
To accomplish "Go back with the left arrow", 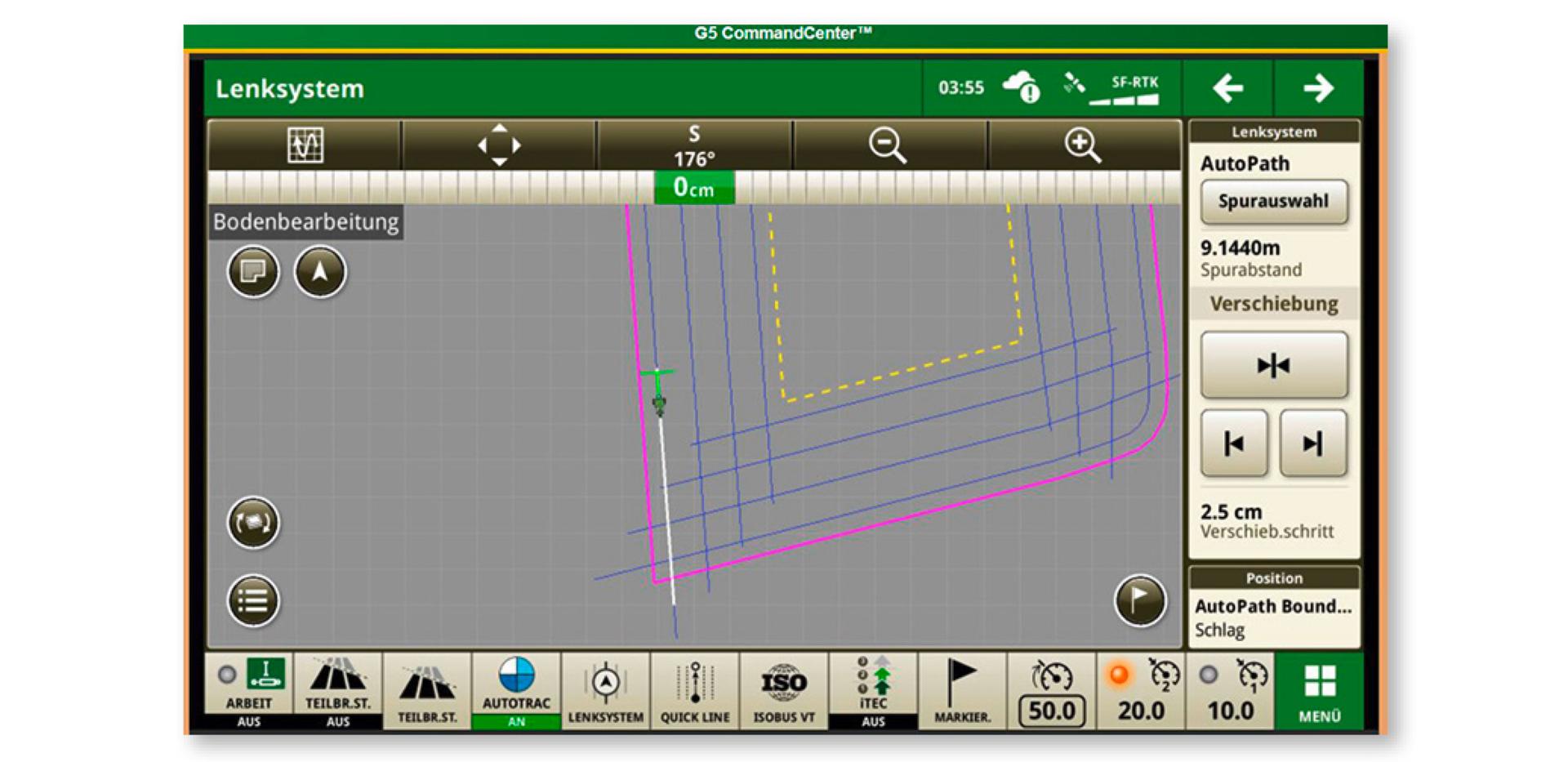I will 1227,87.
